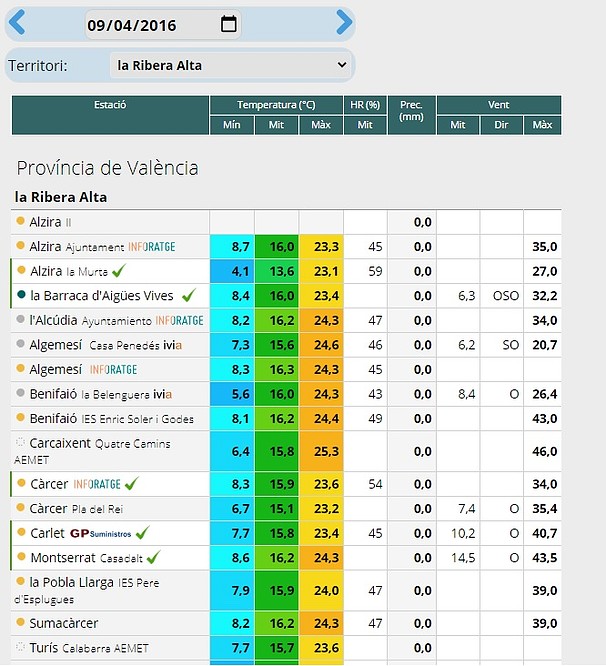
Task: Open the calendar date picker icon
Action: click(229, 24)
